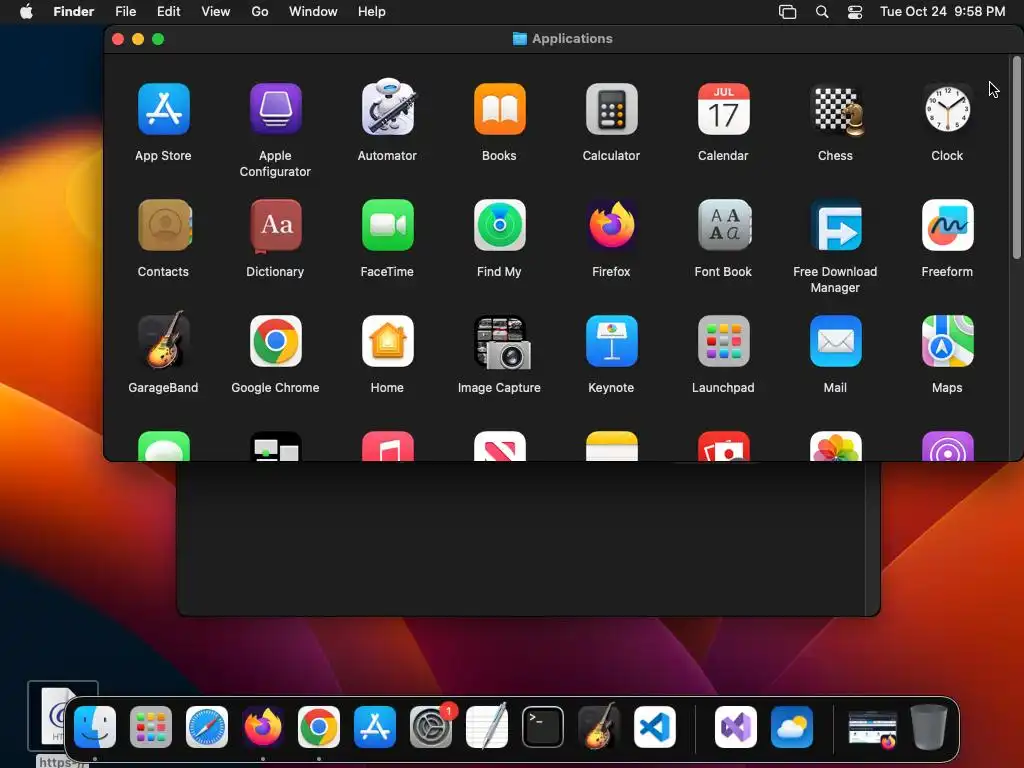The height and width of the screenshot is (768, 1024).
Task: Open the Font Book app icon
Action: pos(724,225)
